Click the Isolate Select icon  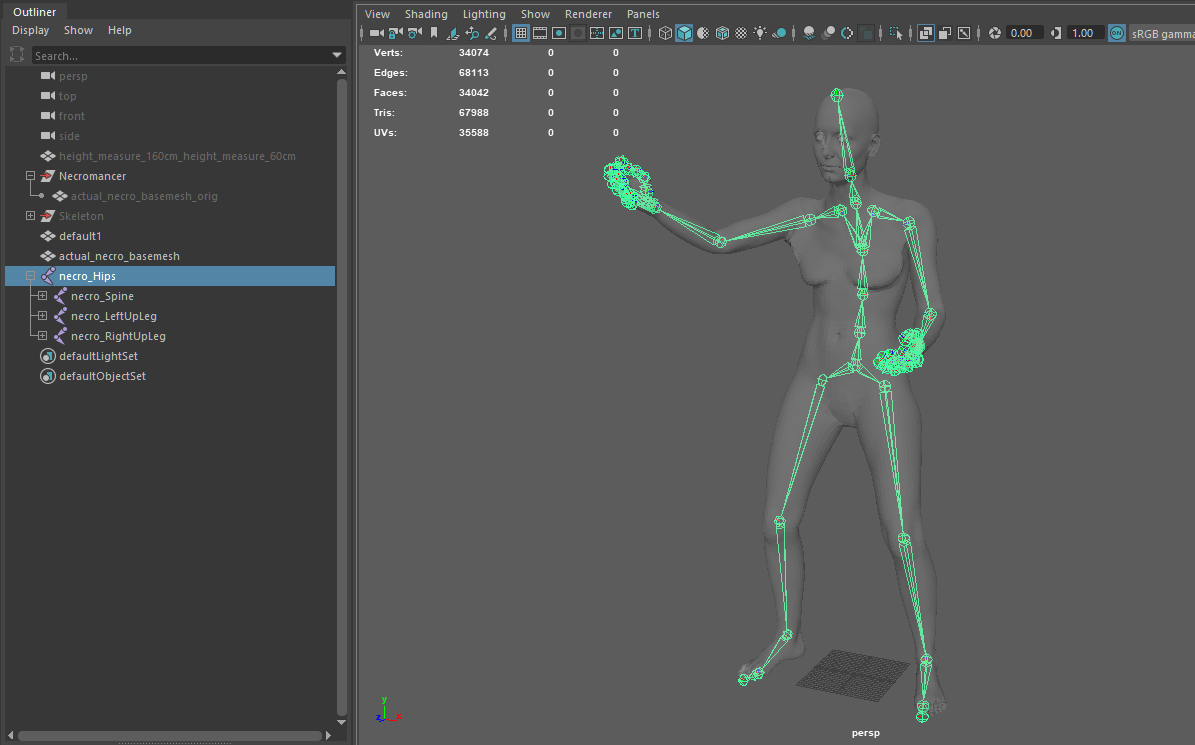[895, 33]
